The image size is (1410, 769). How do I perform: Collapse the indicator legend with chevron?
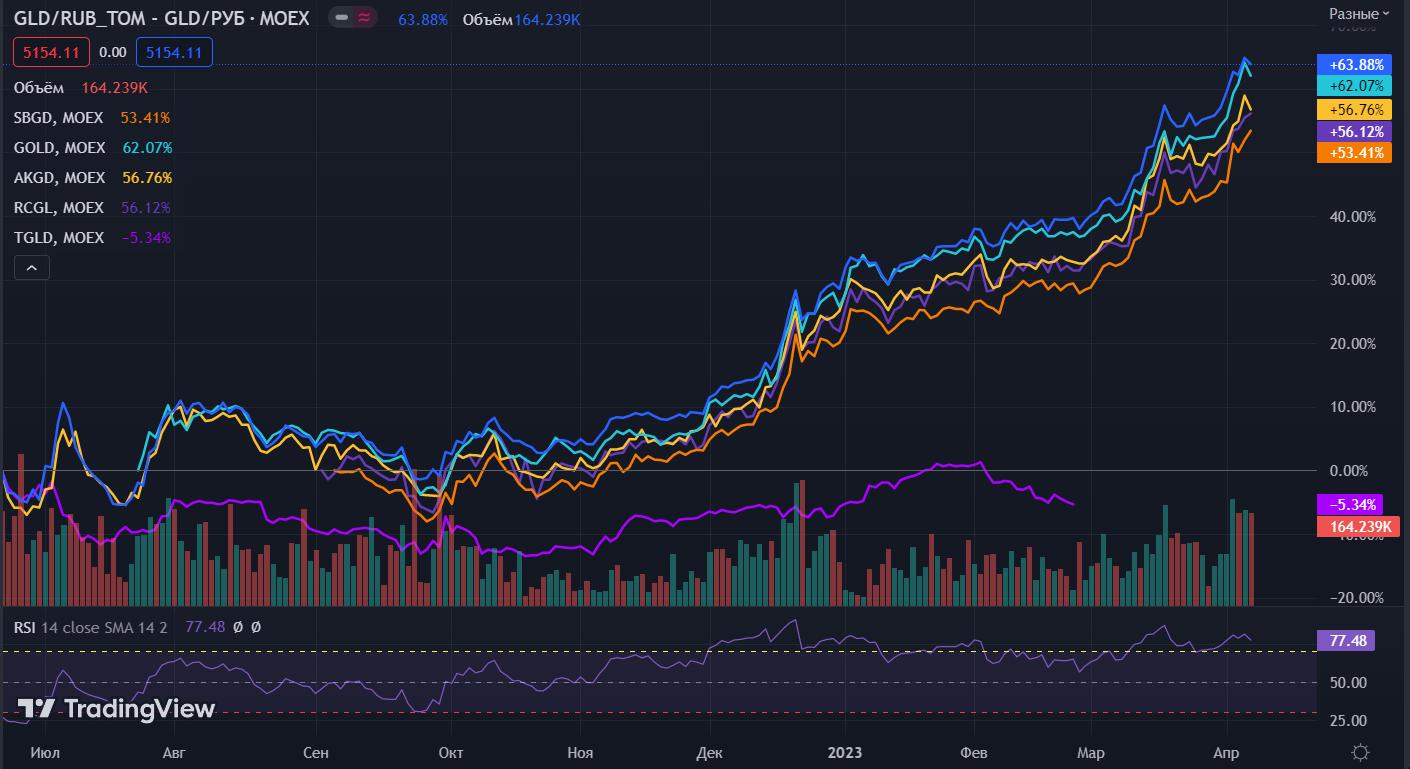coord(31,268)
